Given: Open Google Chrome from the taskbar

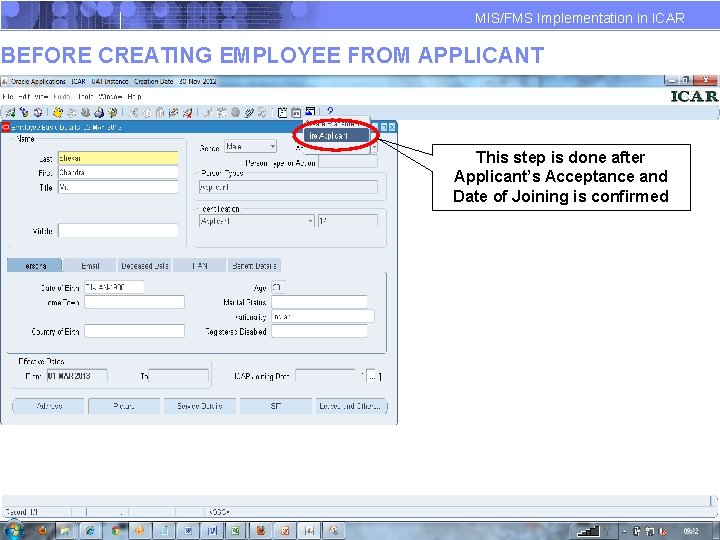Looking at the screenshot, I should [115, 531].
